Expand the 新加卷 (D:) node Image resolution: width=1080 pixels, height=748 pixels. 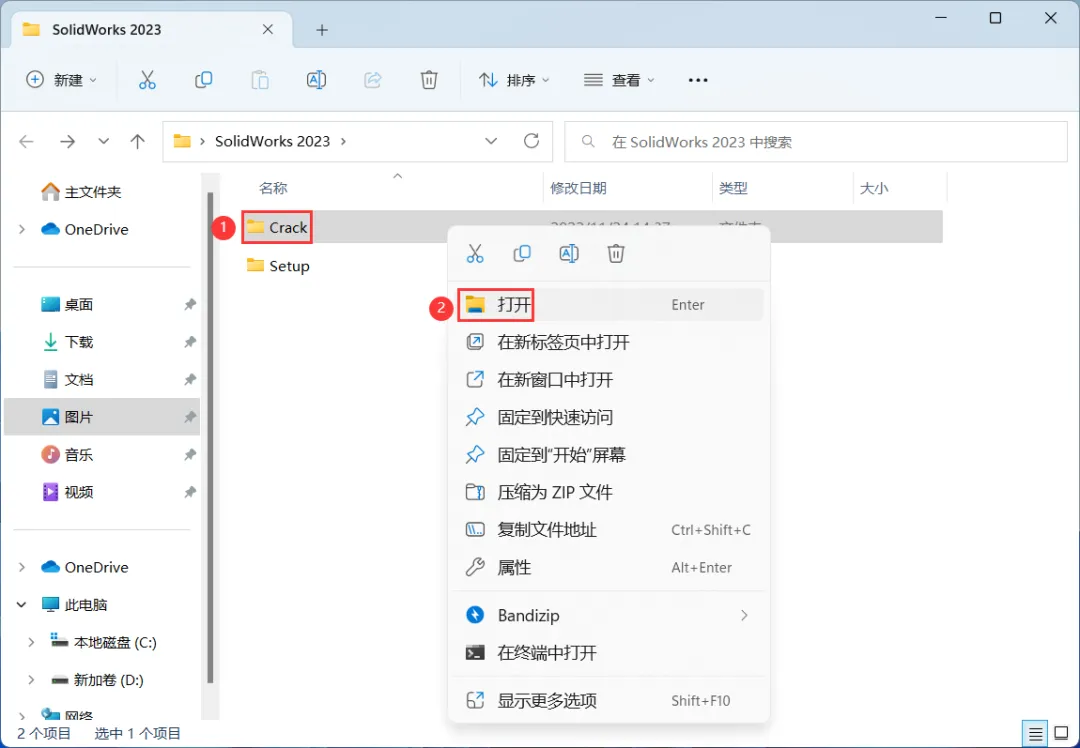[x=31, y=681]
